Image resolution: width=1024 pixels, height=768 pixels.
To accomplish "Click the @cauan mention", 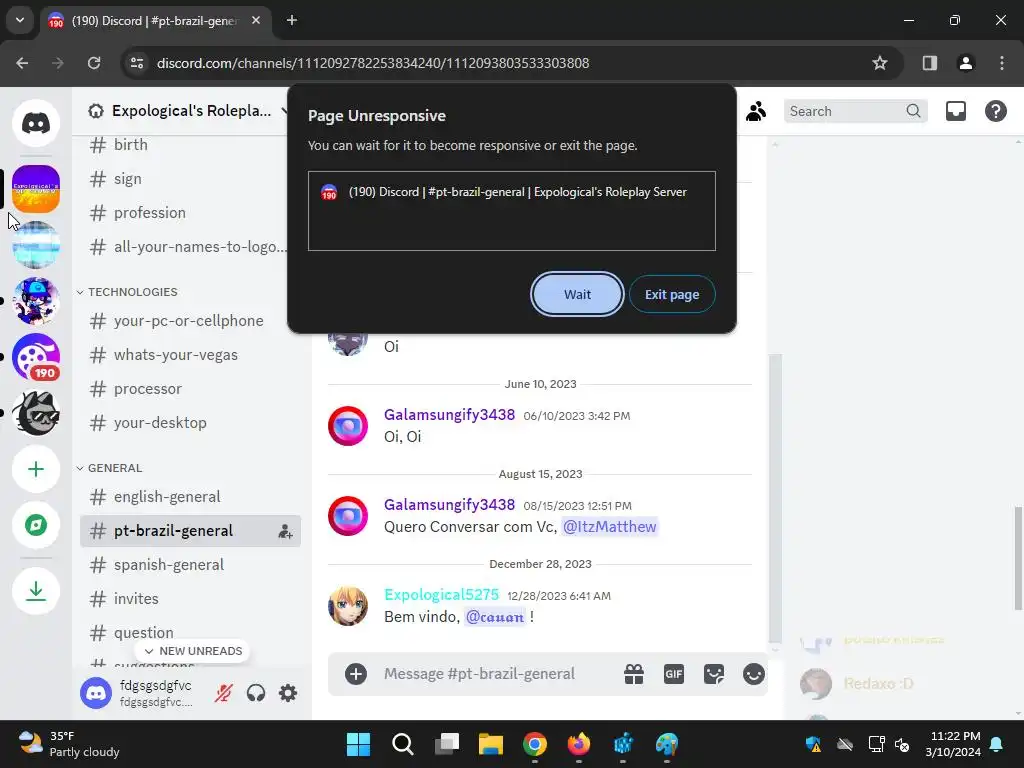I will pos(494,617).
